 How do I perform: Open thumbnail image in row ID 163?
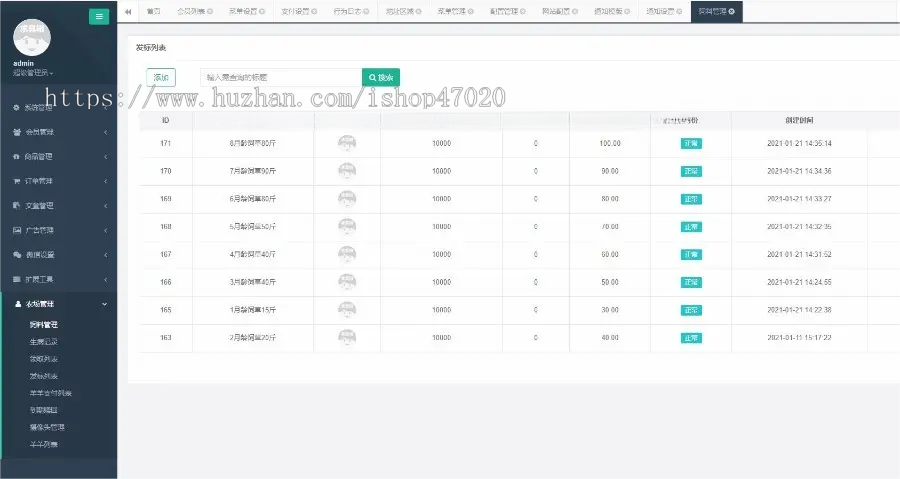(347, 337)
